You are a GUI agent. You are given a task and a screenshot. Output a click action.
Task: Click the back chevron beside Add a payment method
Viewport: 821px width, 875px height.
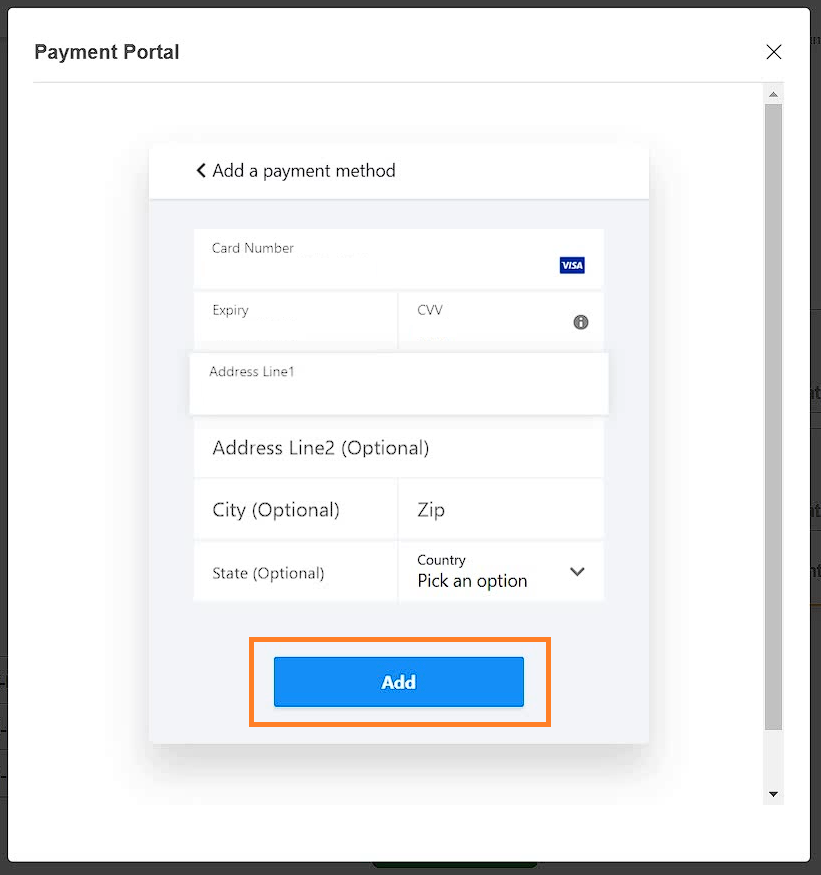201,170
